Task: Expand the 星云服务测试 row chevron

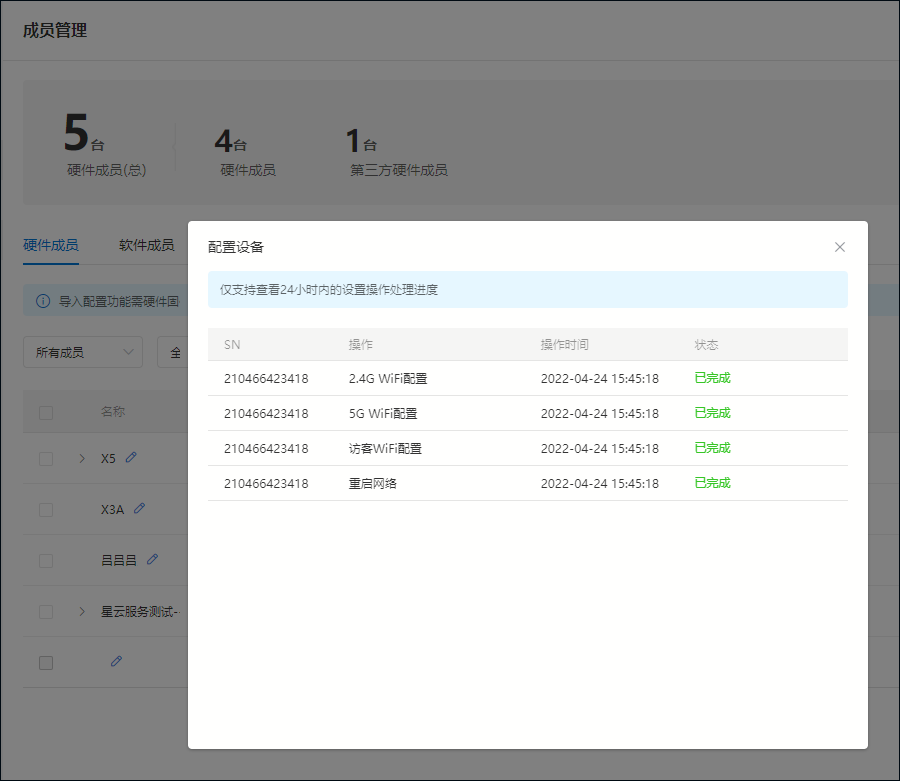Action: [x=82, y=611]
